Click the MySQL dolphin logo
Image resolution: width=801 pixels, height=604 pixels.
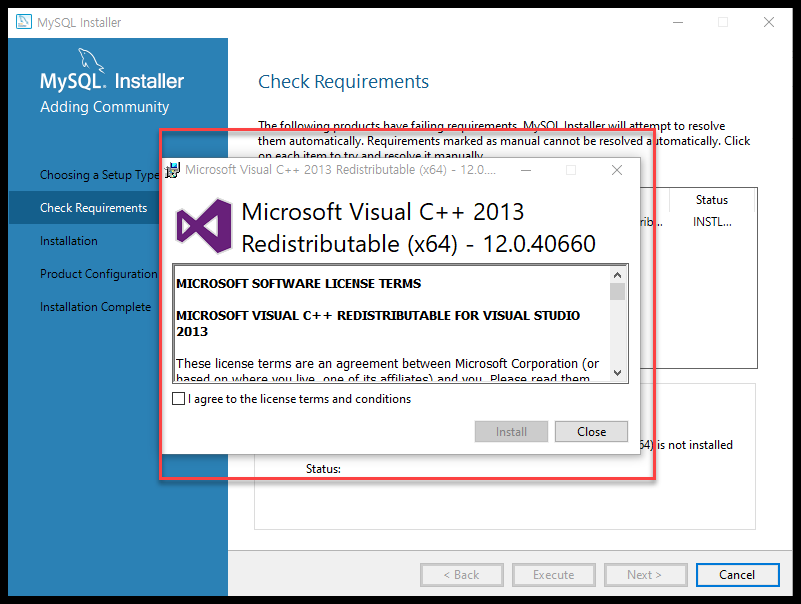tap(91, 61)
